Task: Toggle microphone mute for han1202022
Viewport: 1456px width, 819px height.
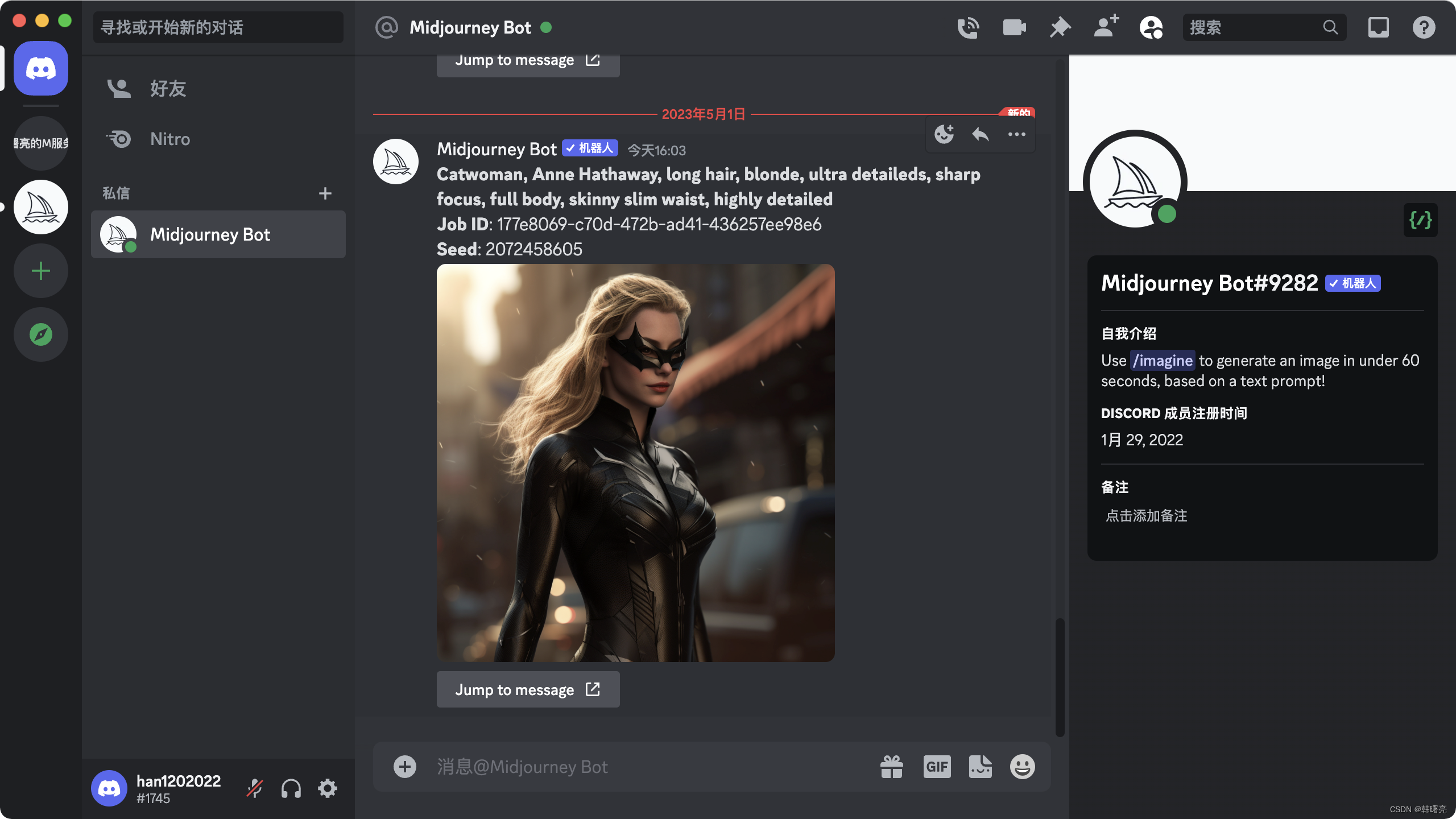Action: click(254, 788)
